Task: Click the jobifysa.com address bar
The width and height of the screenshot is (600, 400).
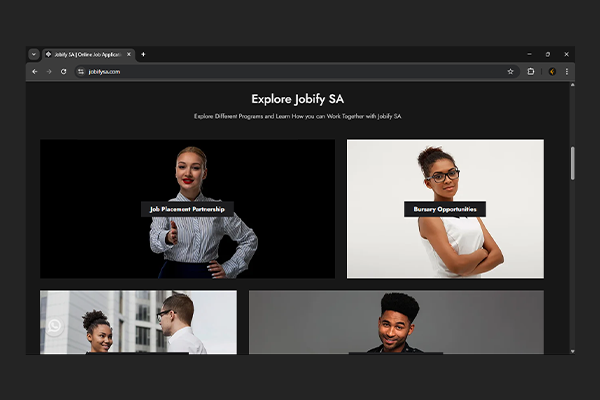Action: point(297,72)
